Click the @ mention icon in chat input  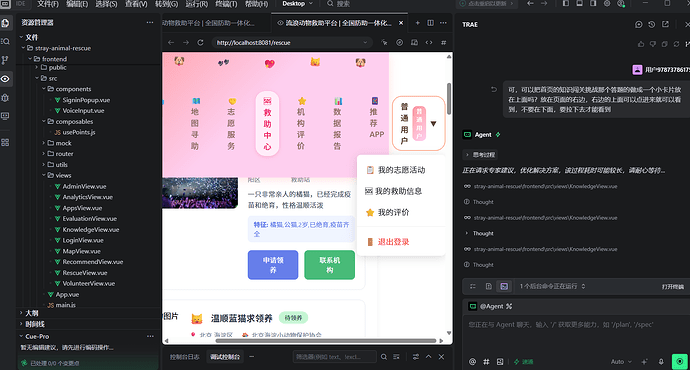pyautogui.click(x=473, y=362)
